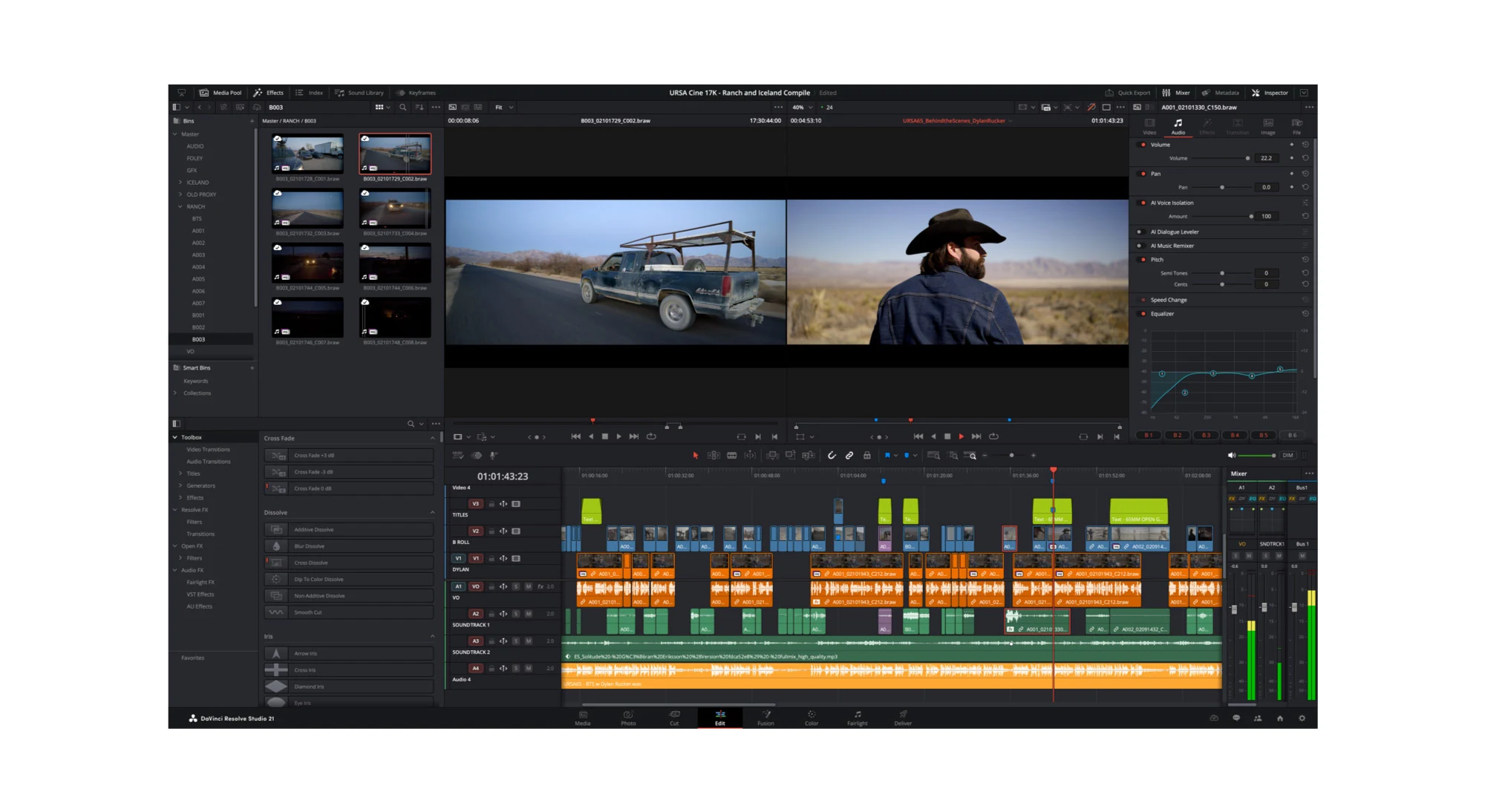Collapse the Dissolve transitions section
This screenshot has width=1485, height=812.
coord(434,512)
